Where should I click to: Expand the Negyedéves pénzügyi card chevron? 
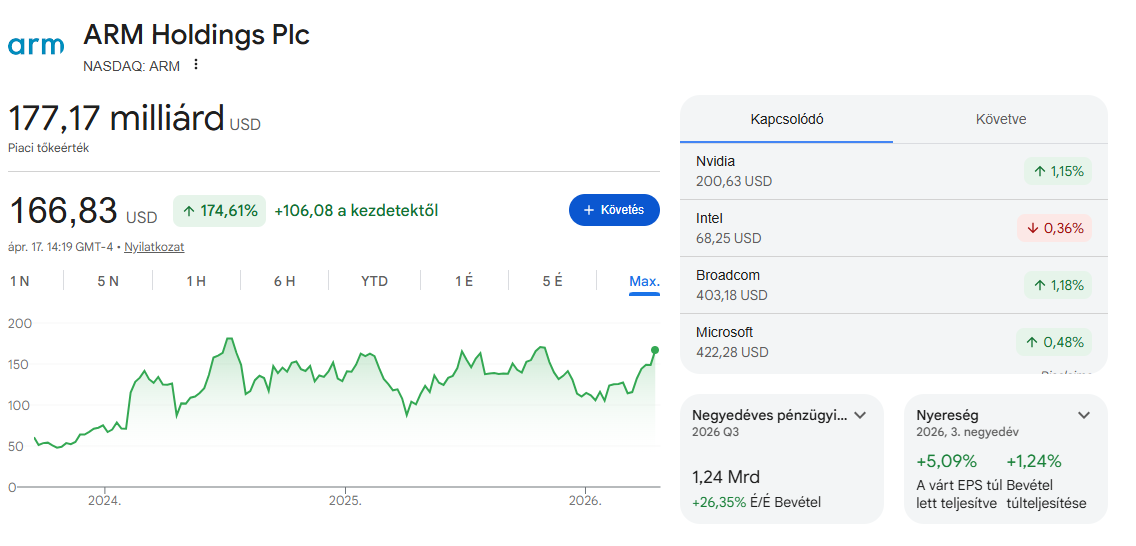[860, 415]
